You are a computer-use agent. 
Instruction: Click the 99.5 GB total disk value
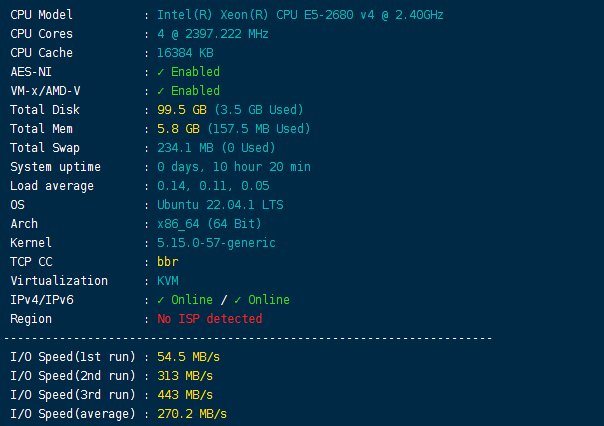coord(179,110)
